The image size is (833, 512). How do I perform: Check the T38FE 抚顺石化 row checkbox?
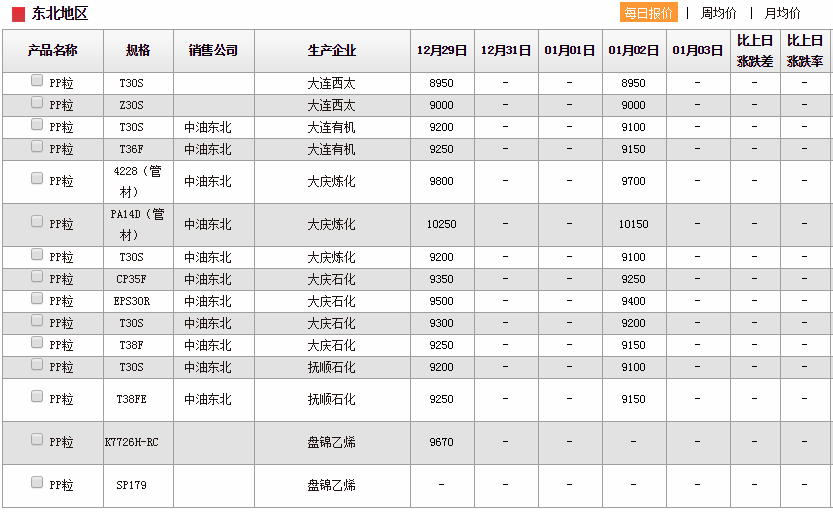[x=37, y=396]
